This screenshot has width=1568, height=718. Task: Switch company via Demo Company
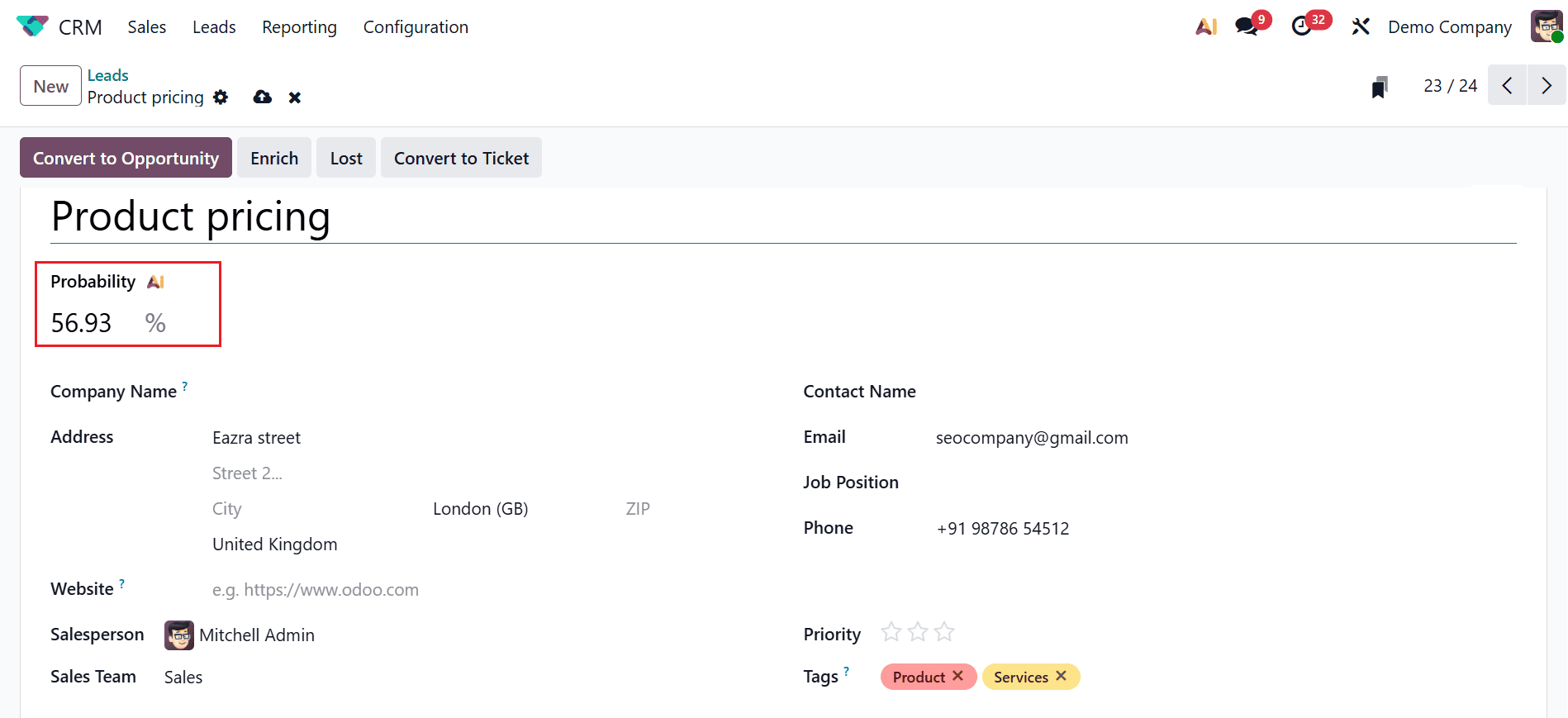point(1450,26)
